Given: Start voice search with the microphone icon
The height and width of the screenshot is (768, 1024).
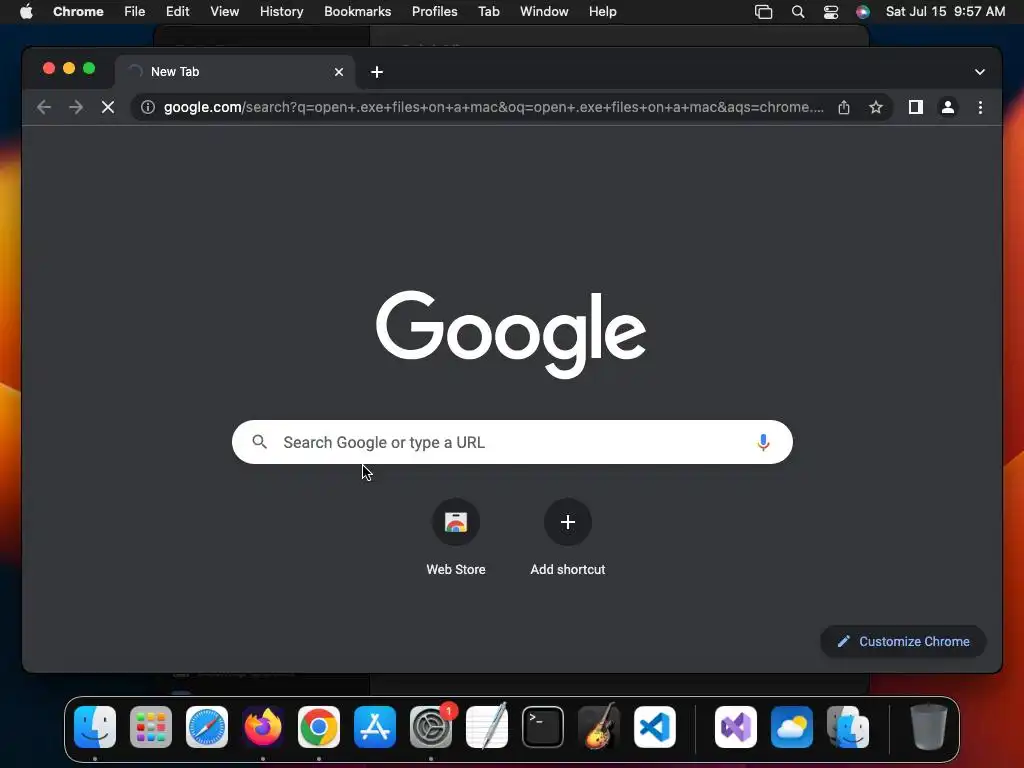Looking at the screenshot, I should pos(763,442).
